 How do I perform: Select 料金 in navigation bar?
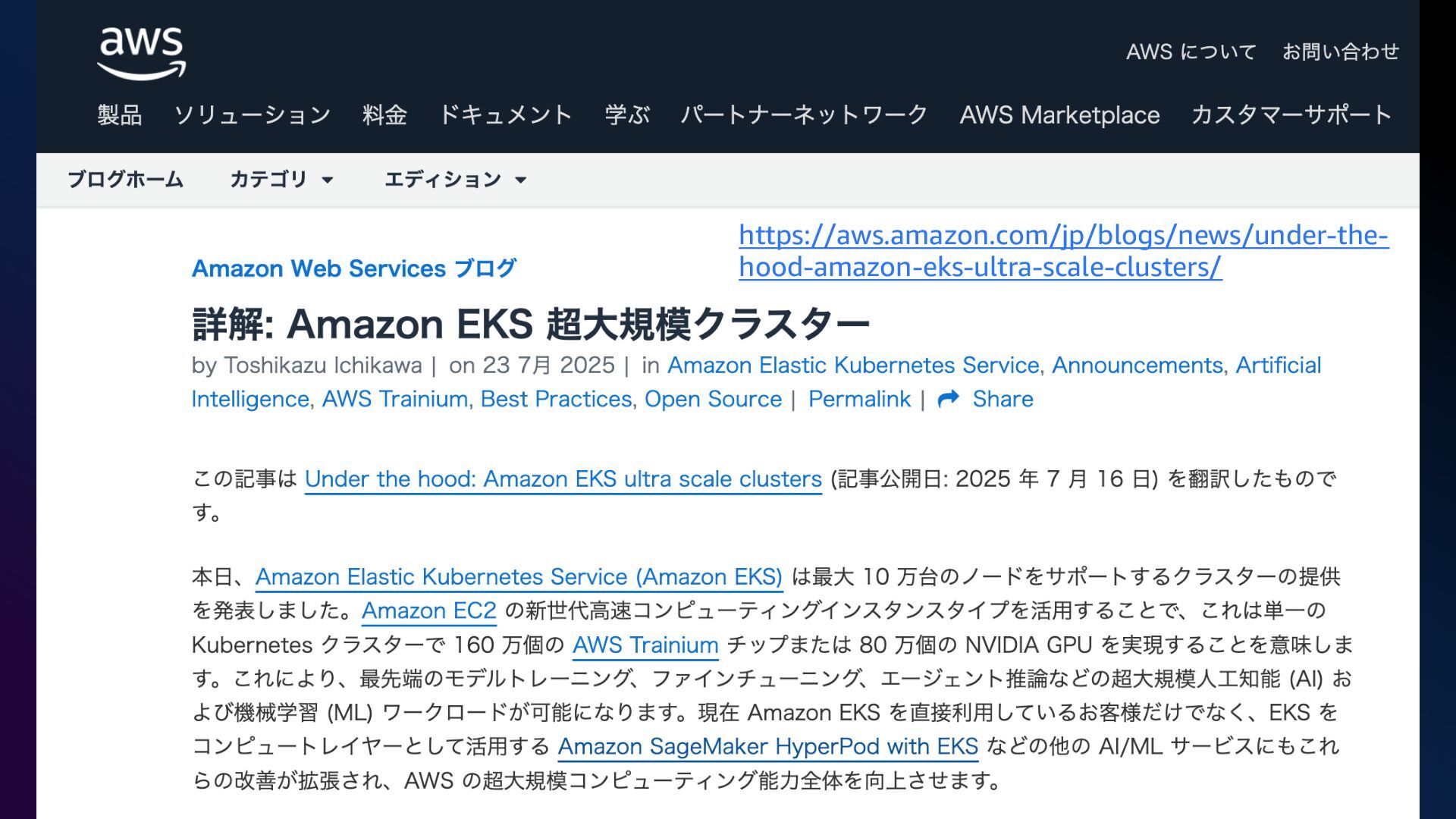click(385, 115)
